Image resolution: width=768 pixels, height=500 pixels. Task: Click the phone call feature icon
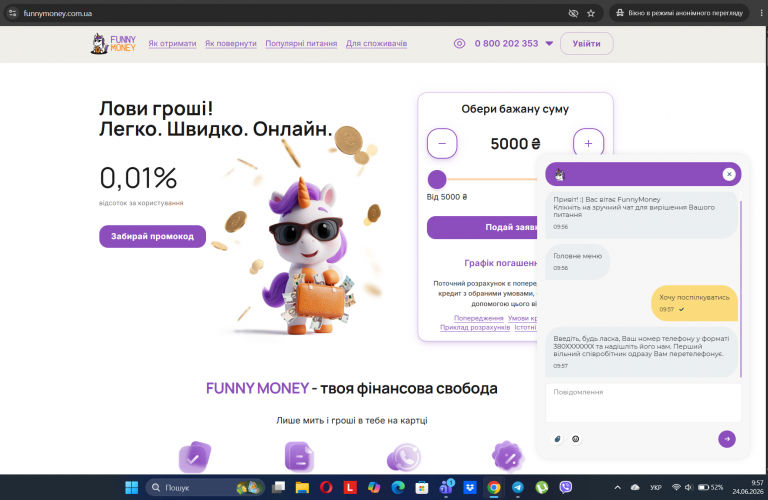coord(404,457)
